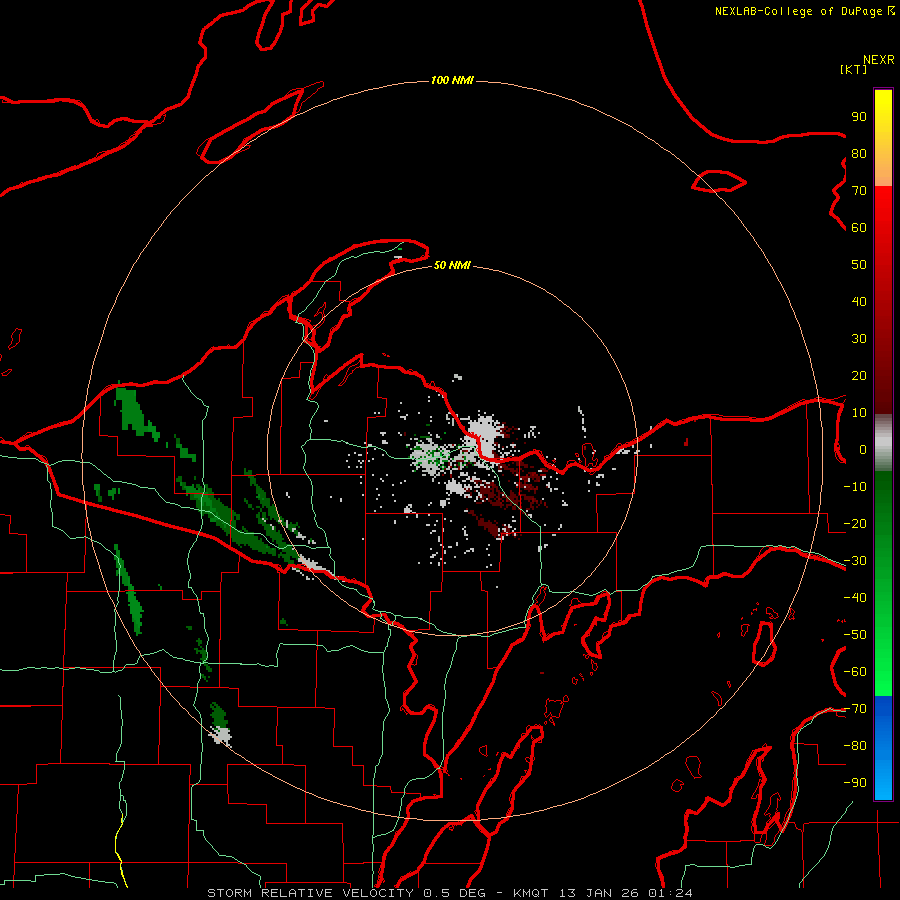Screen dimensions: 900x900
Task: Click the -50 legend value
Action: [855, 635]
